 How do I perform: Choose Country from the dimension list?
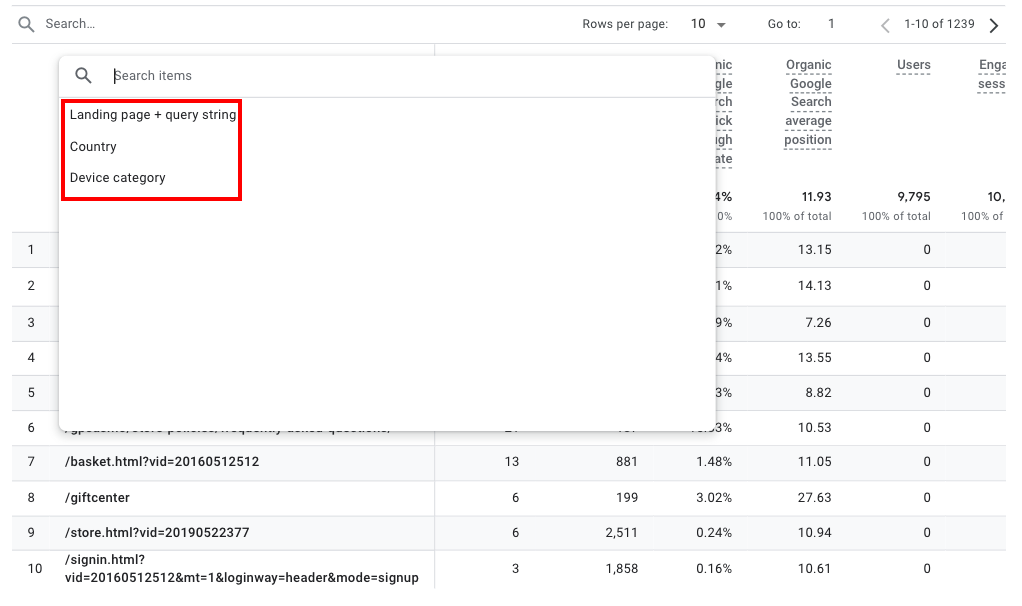tap(93, 147)
